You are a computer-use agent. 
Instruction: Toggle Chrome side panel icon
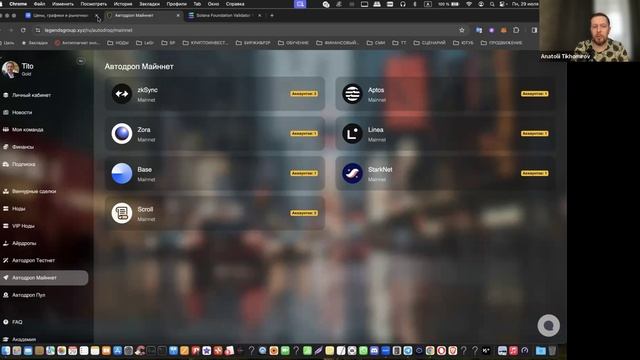point(534,30)
